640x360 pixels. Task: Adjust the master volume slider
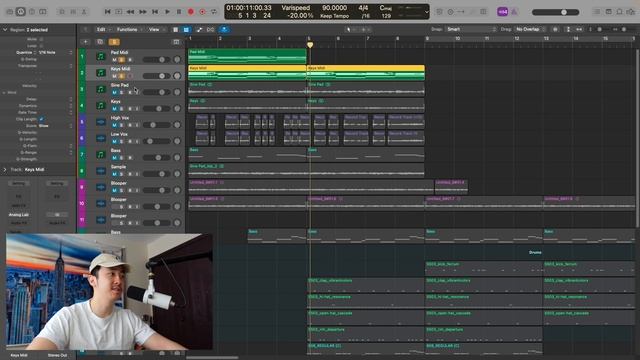[556, 12]
